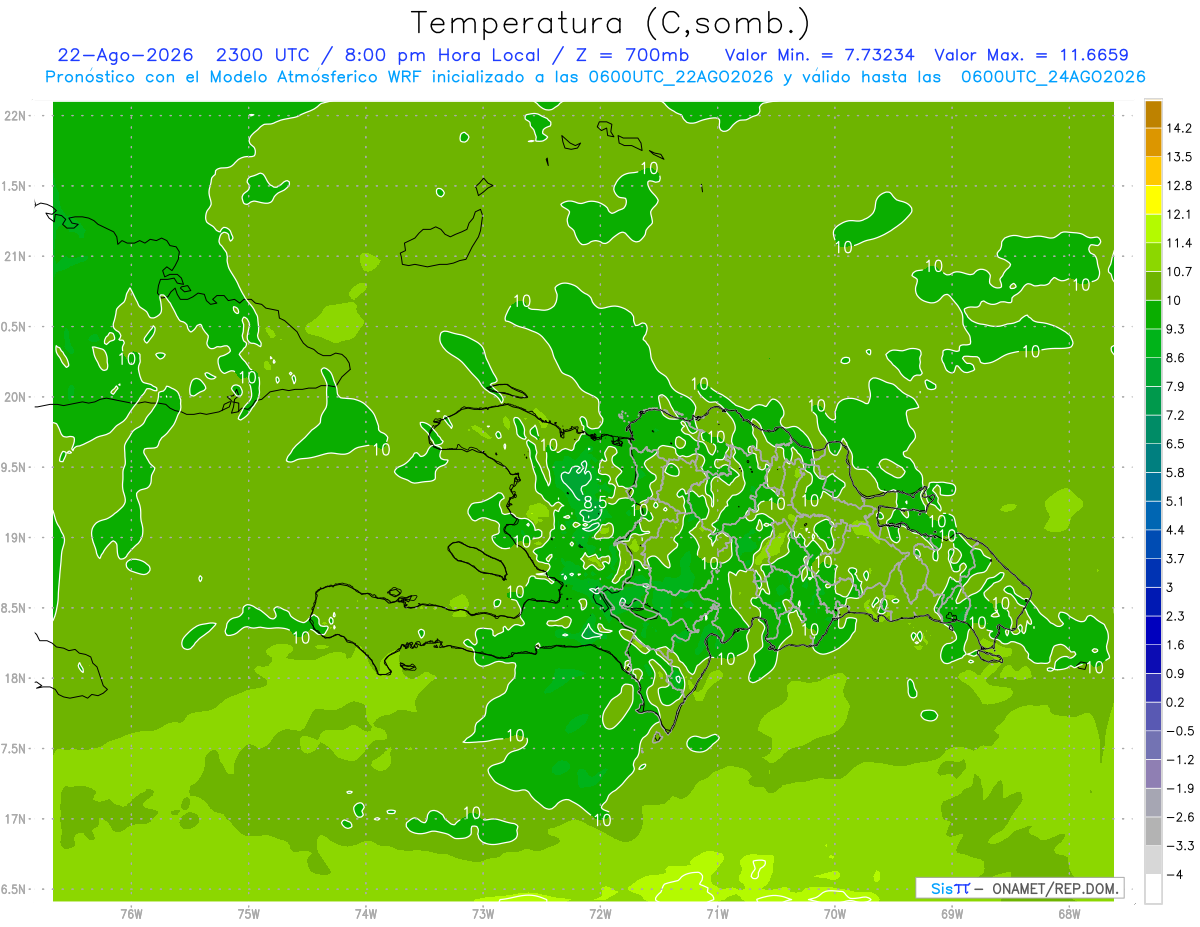The height and width of the screenshot is (927, 1200).
Task: Click the "-2.6" color scale value
Action: coord(1179,817)
